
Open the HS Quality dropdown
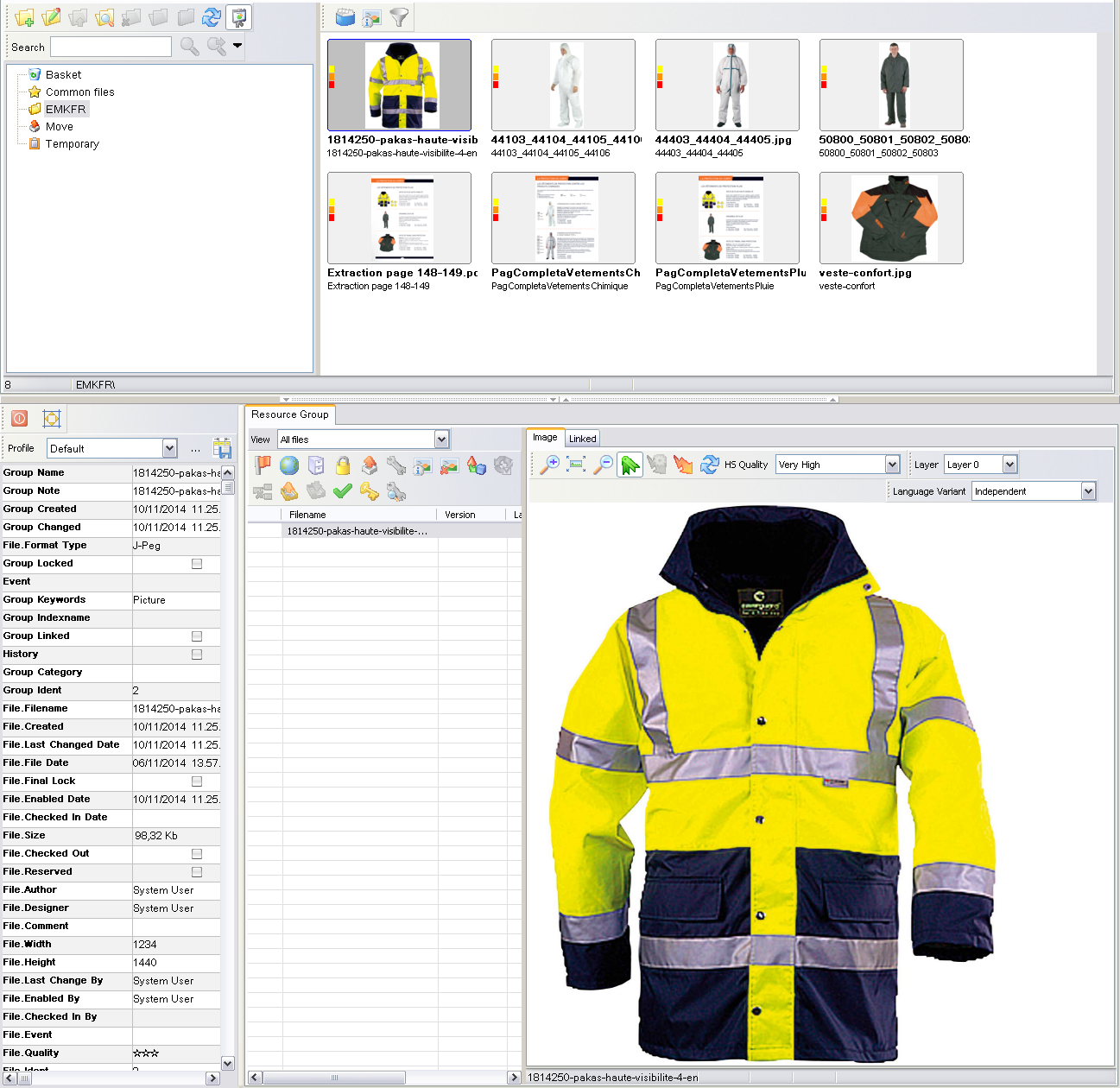coord(892,465)
